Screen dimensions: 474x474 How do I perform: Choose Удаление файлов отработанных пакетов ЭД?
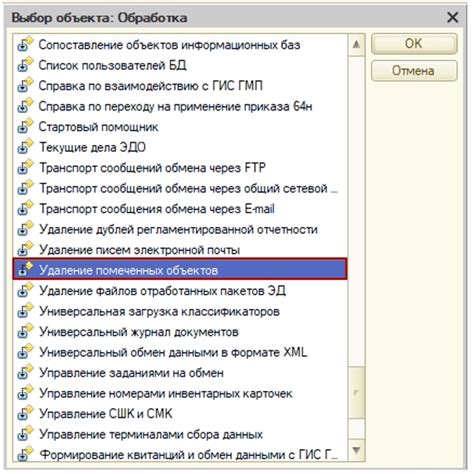click(180, 291)
